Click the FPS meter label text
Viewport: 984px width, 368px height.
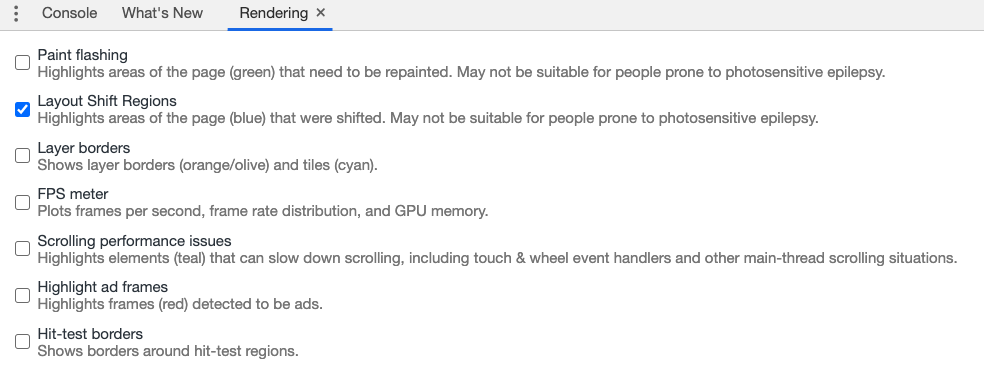[x=73, y=194]
